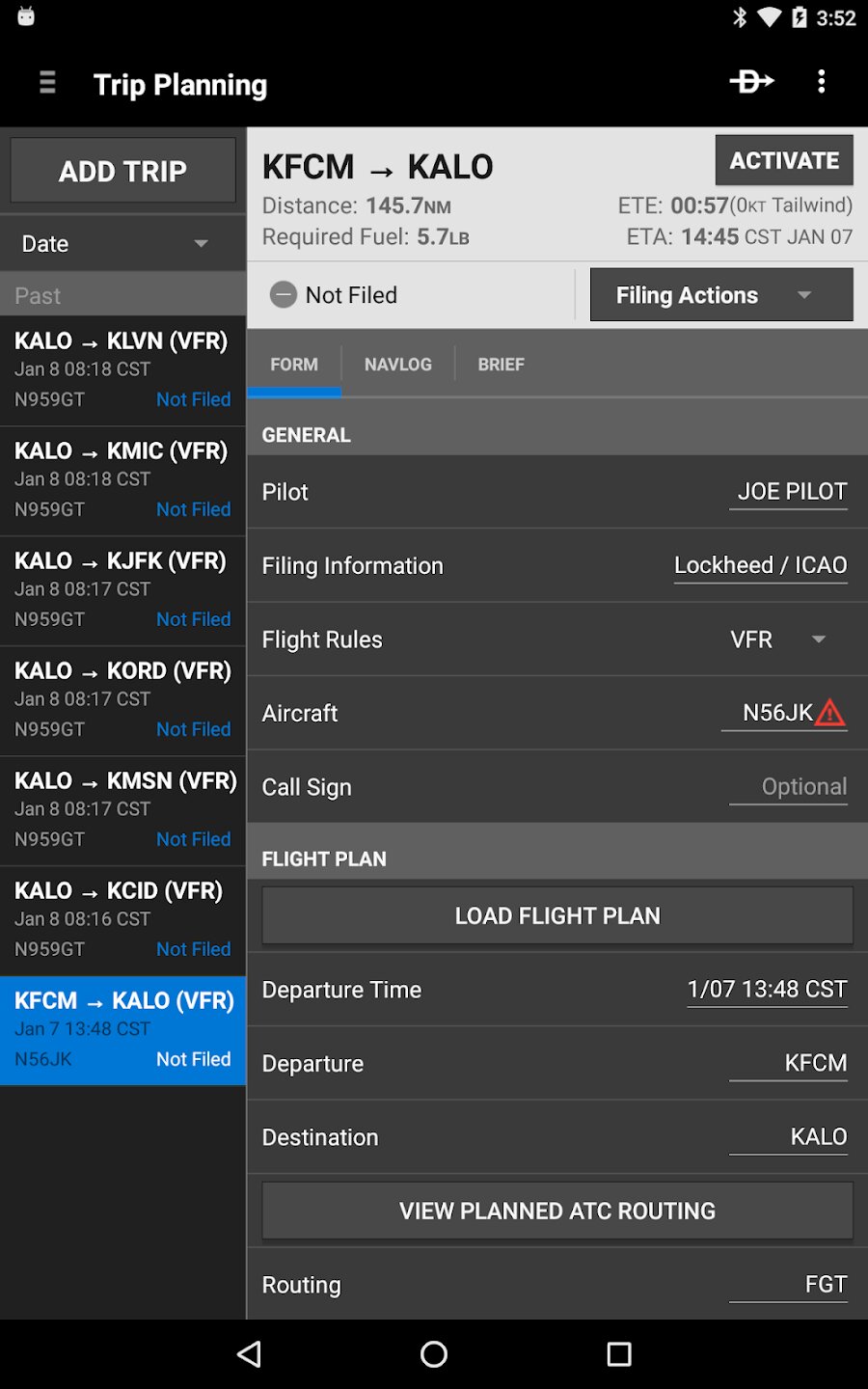Tap the Direct-To icon in header
Image resolution: width=868 pixels, height=1389 pixels.
751,82
